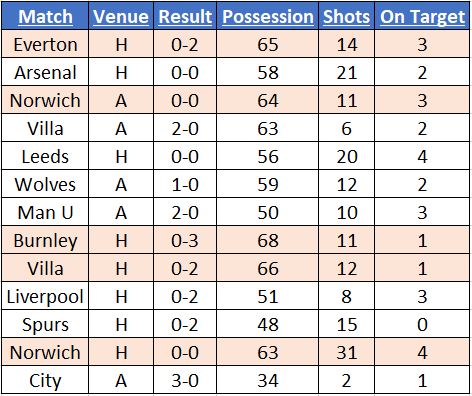Select the possession value 68 cell
This screenshot has height=396, width=472.
(x=268, y=240)
